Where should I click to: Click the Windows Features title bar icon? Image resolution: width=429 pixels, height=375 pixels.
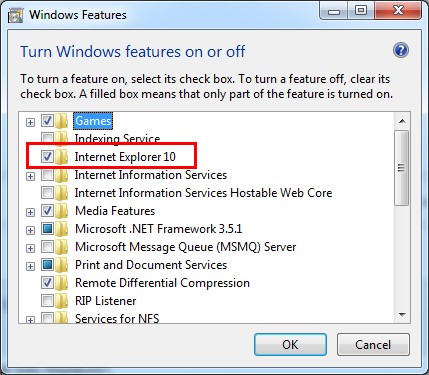[x=15, y=16]
